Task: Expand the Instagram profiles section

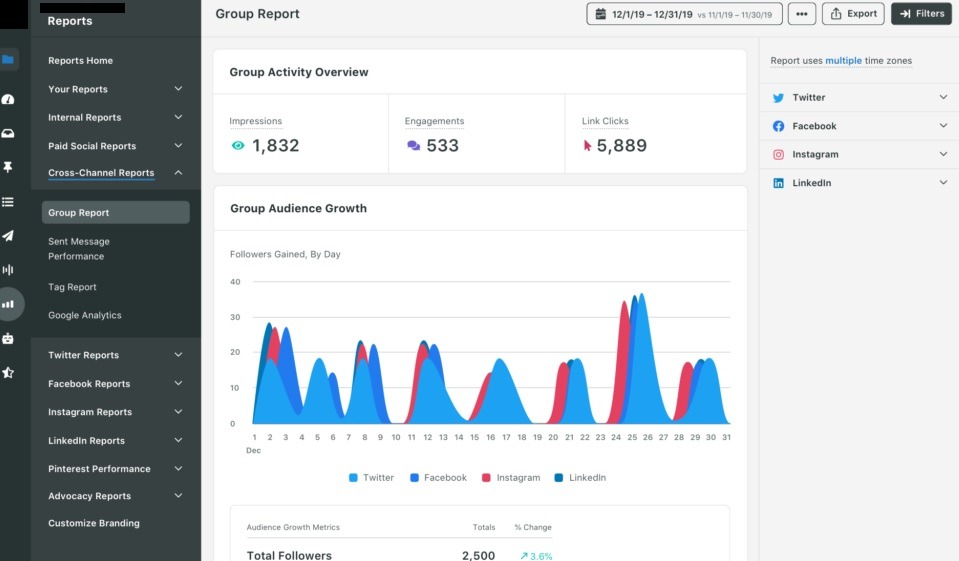Action: click(x=943, y=154)
